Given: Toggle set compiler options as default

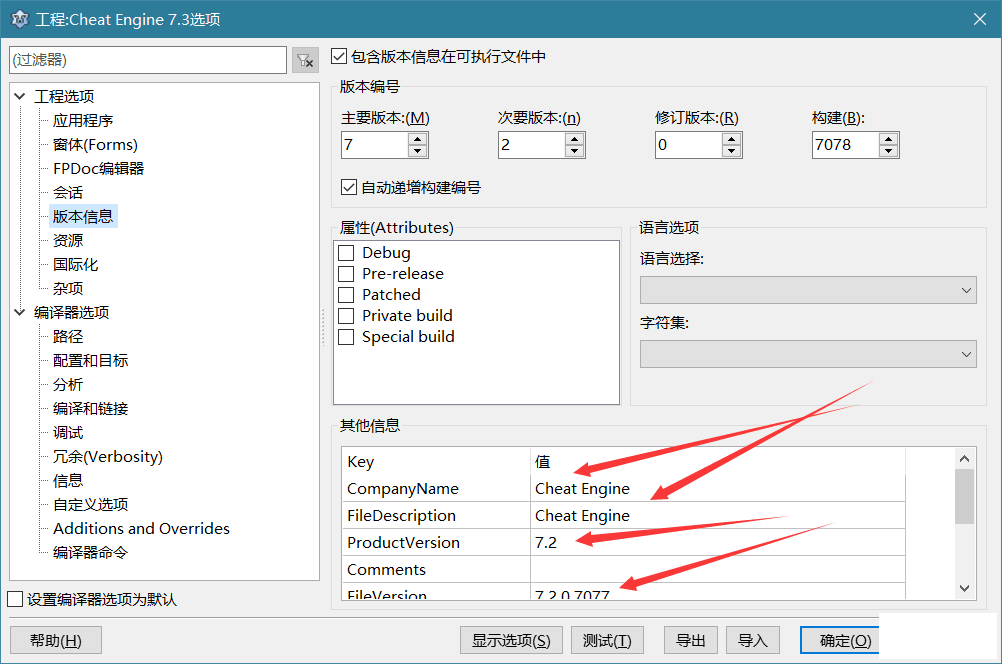Looking at the screenshot, I should (x=15, y=599).
